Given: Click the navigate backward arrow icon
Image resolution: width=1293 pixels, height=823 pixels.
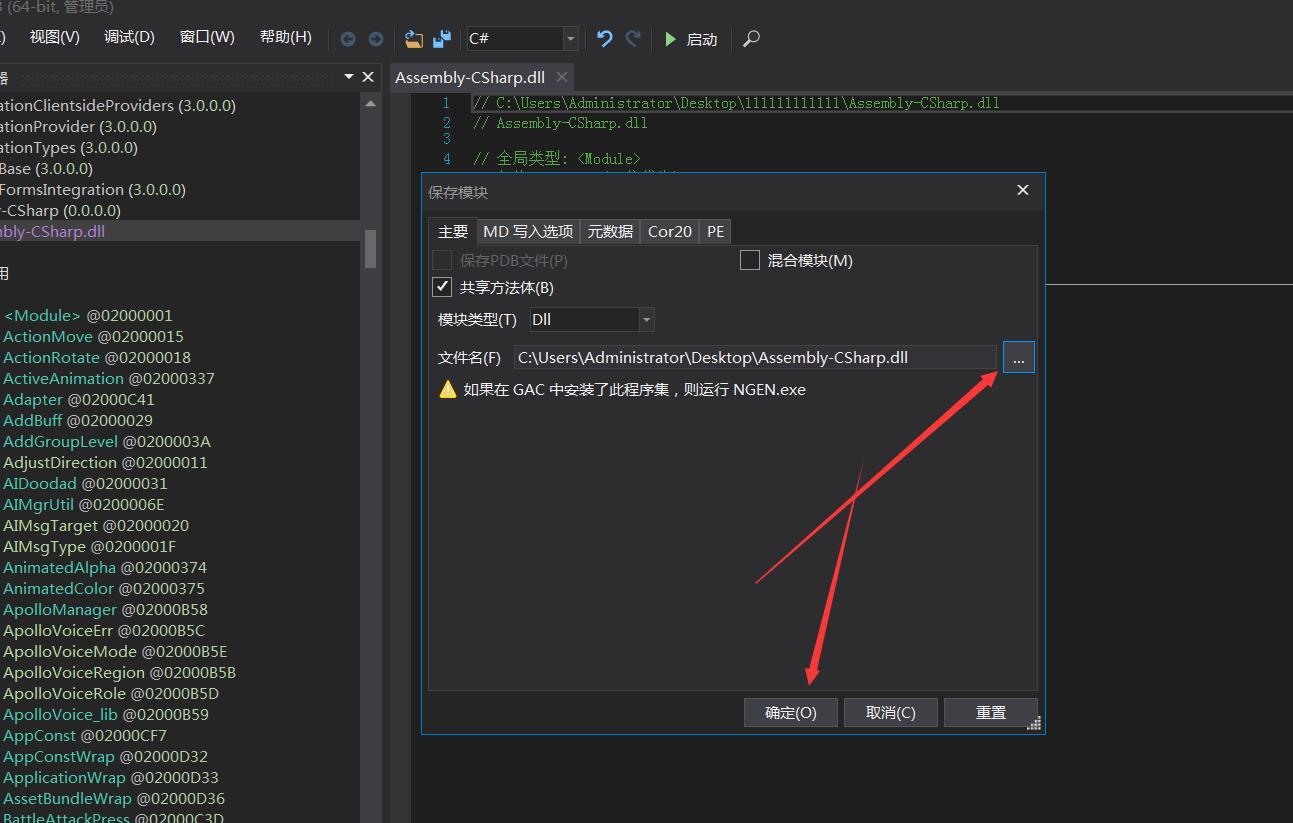Looking at the screenshot, I should tap(348, 39).
